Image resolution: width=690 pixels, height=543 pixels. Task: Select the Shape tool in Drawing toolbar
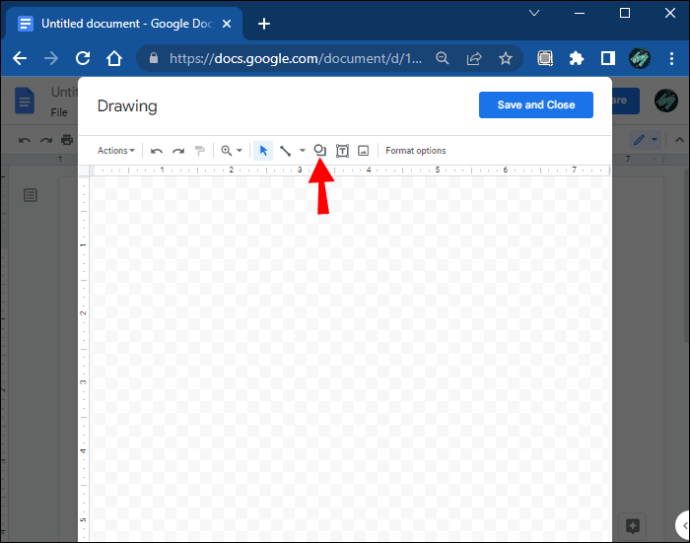click(x=320, y=150)
